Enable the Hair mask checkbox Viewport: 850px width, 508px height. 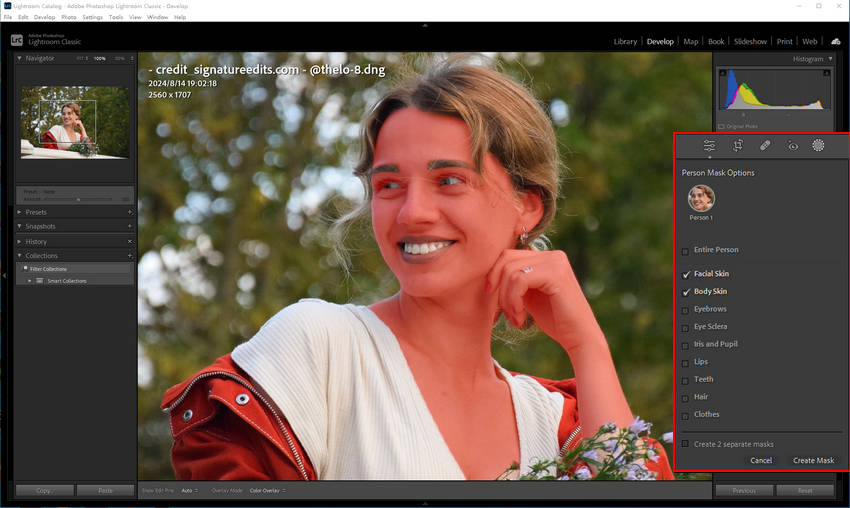pyautogui.click(x=685, y=398)
